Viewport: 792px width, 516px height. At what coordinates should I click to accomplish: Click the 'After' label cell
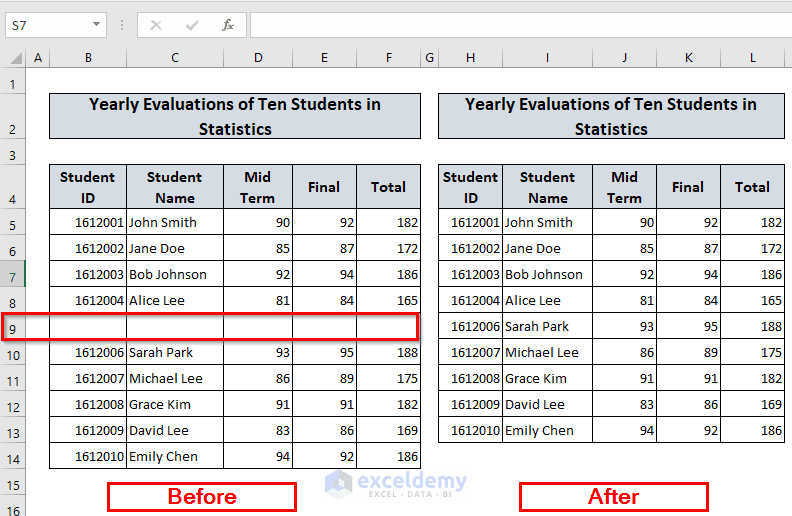point(614,497)
